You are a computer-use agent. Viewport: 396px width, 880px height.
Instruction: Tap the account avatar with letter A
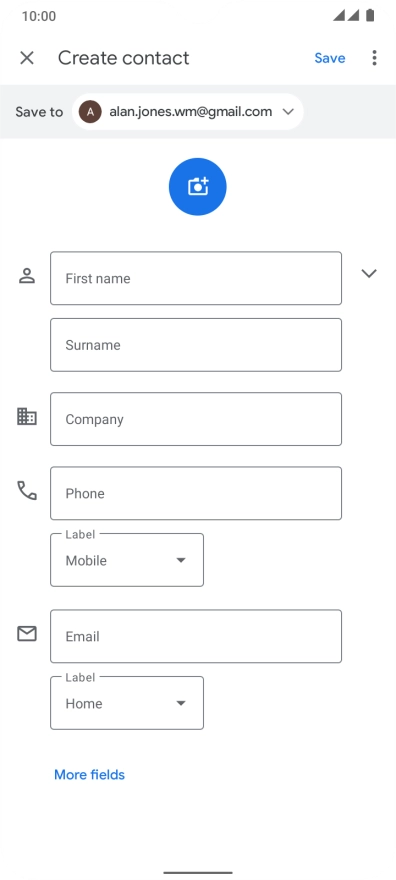tap(90, 112)
